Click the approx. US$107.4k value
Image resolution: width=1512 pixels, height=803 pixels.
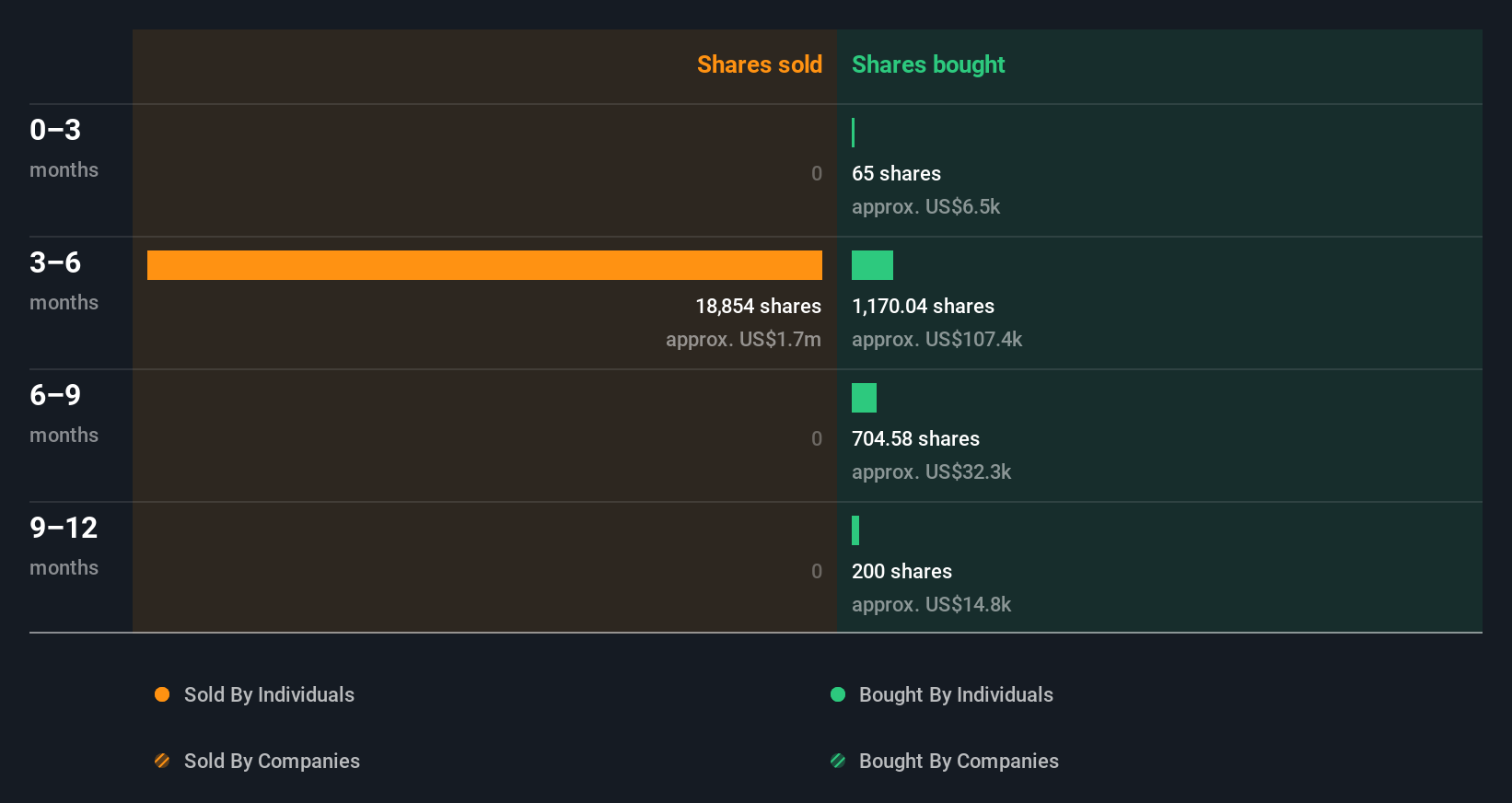pyautogui.click(x=936, y=339)
